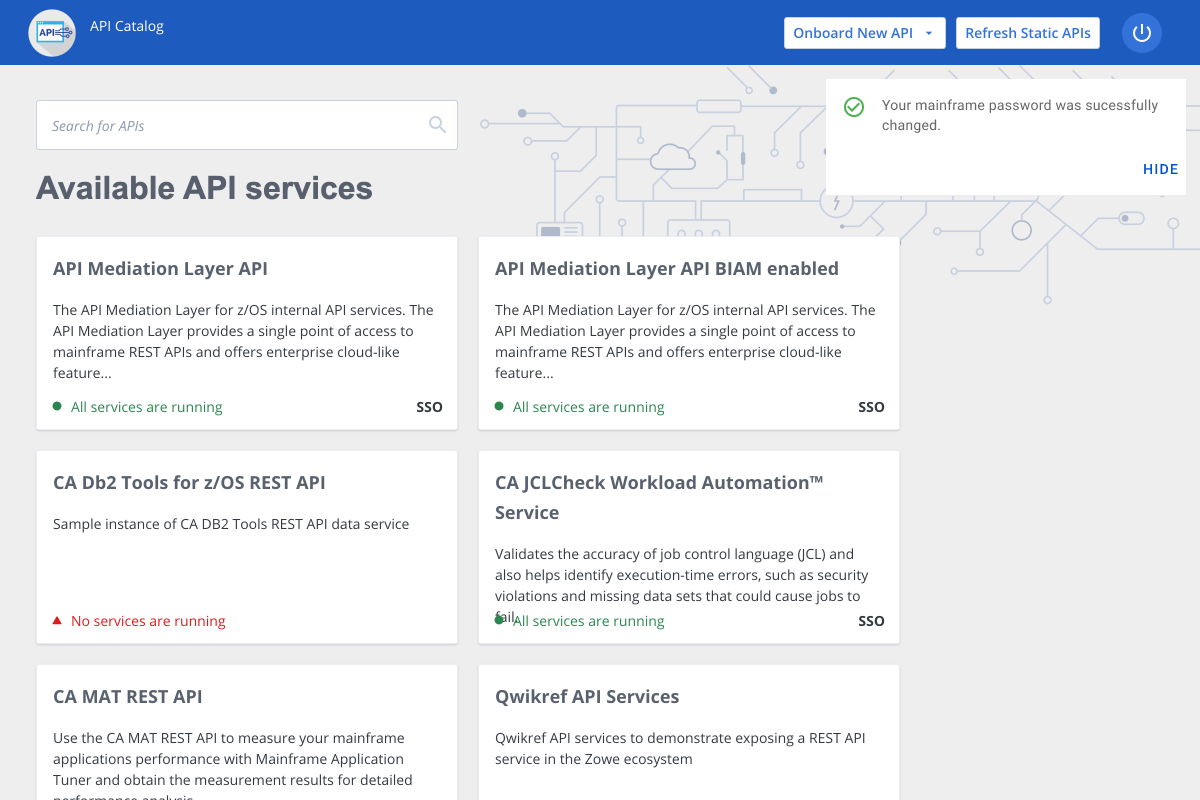The image size is (1200, 800).
Task: Click the API Catalog logo icon
Action: click(52, 33)
